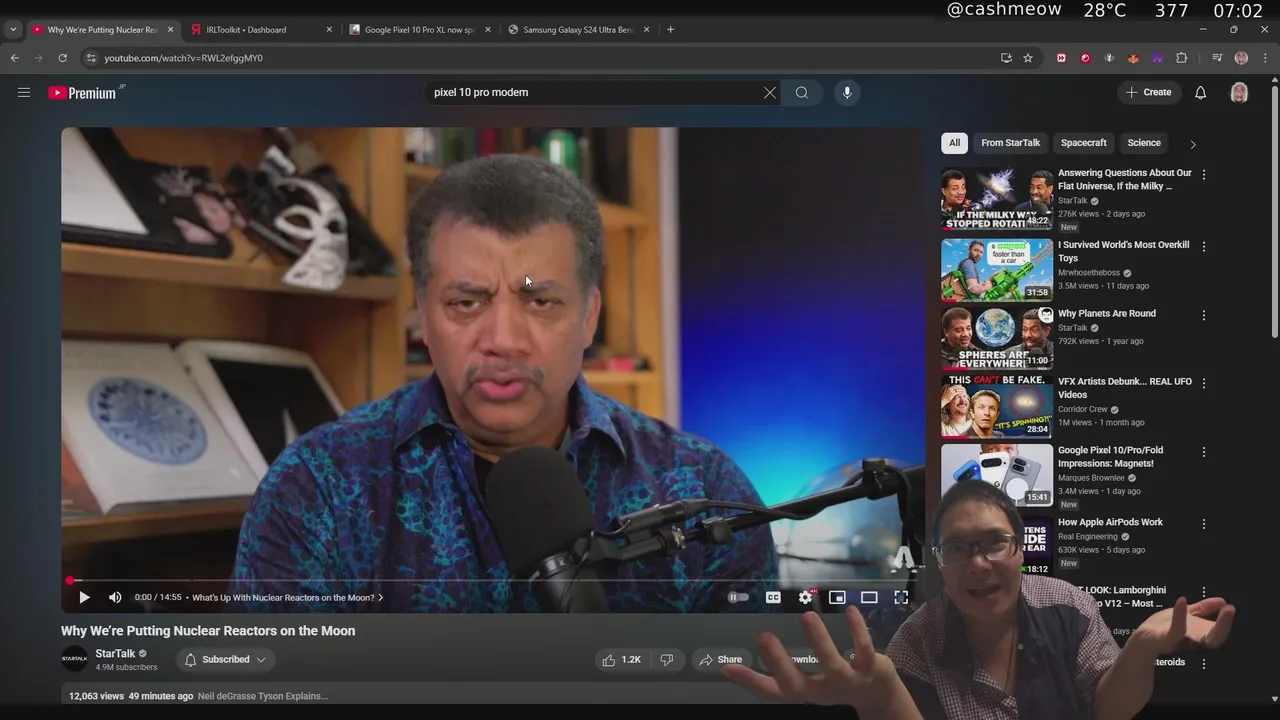This screenshot has height=720, width=1280.
Task: Switch to 'Google Pixel 10 Pro XL' browser tab
Action: click(419, 30)
